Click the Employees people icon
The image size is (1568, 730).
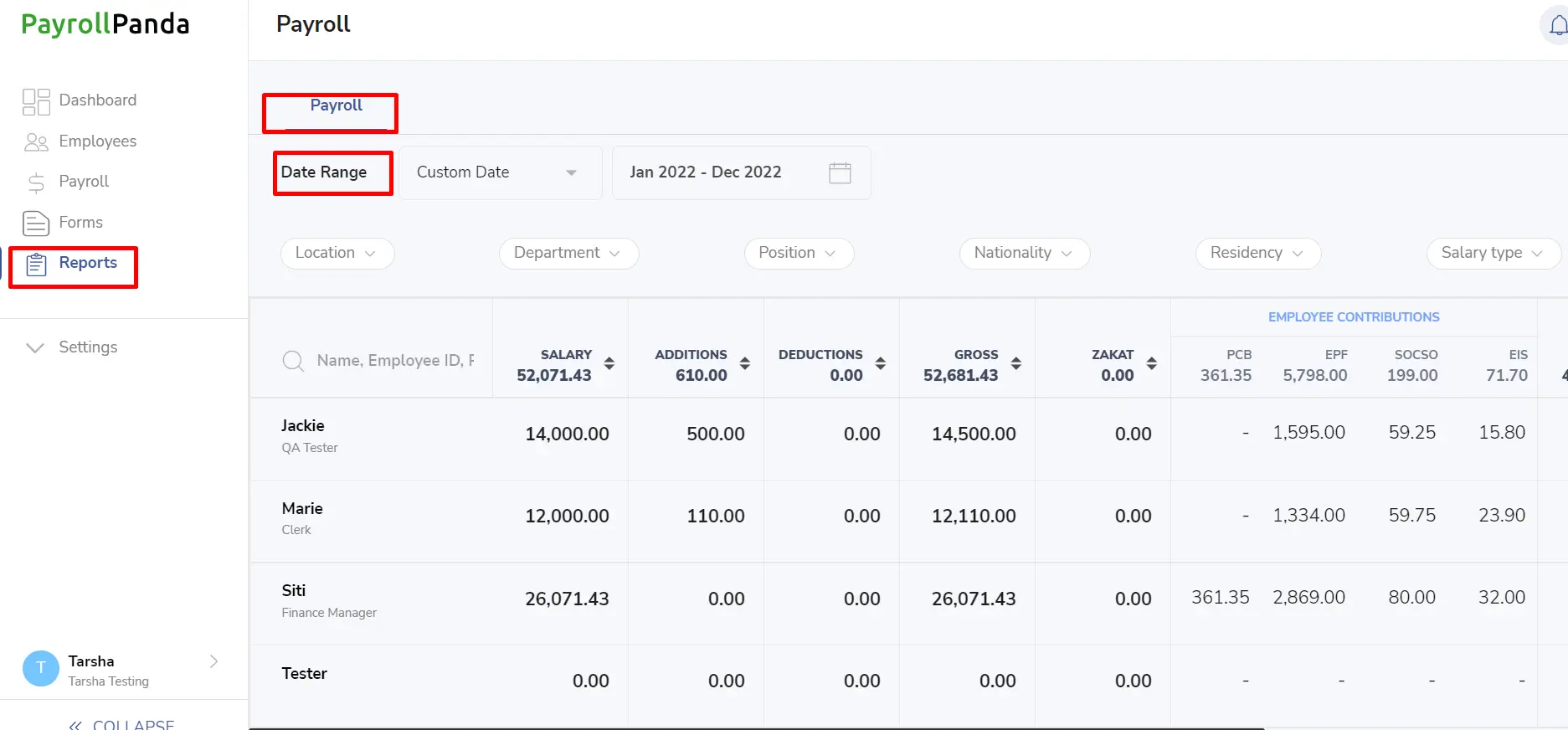36,142
